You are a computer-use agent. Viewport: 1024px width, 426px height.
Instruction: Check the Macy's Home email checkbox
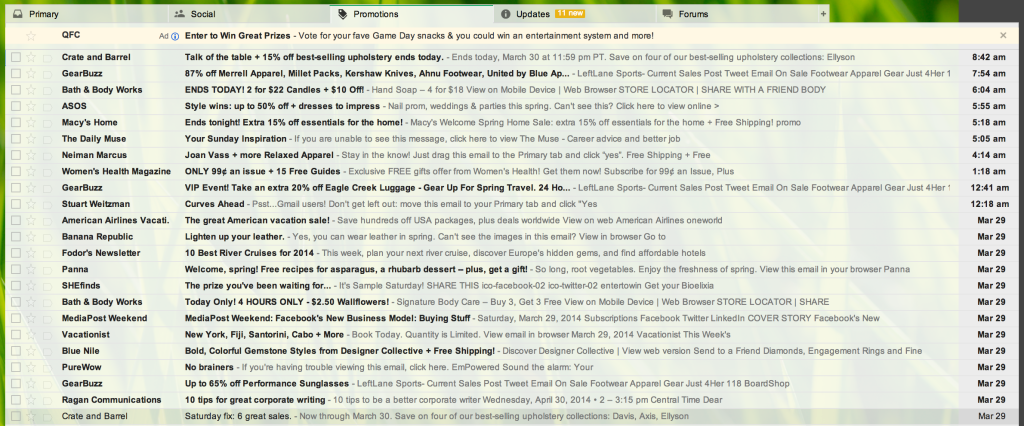(x=16, y=122)
